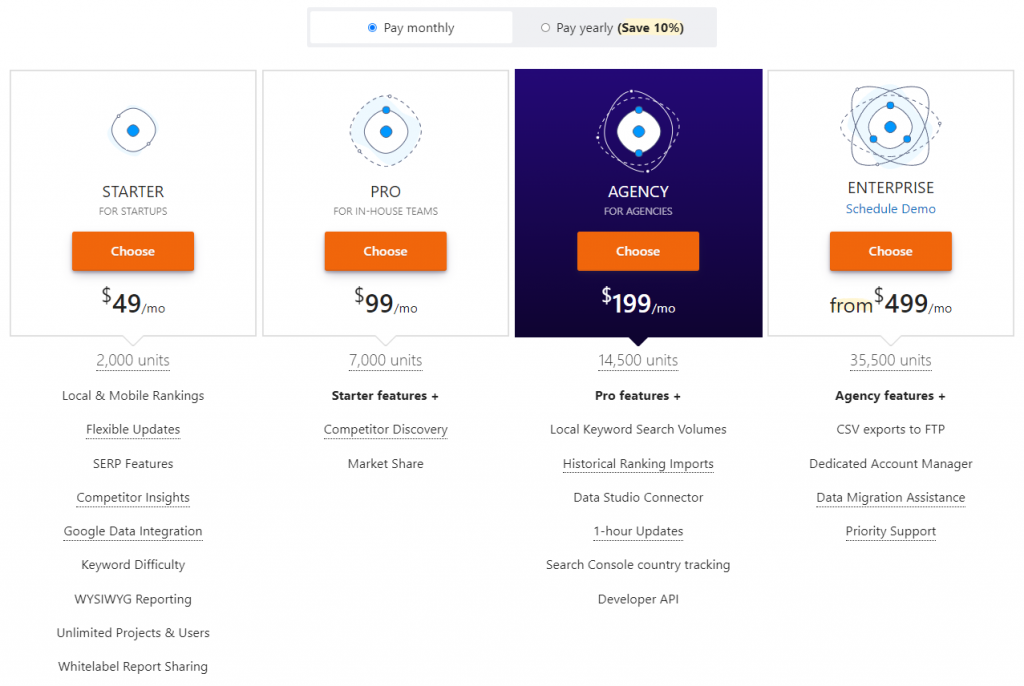This screenshot has height=686, width=1024.
Task: Click the Pro plan orbit icon
Action: 385,131
